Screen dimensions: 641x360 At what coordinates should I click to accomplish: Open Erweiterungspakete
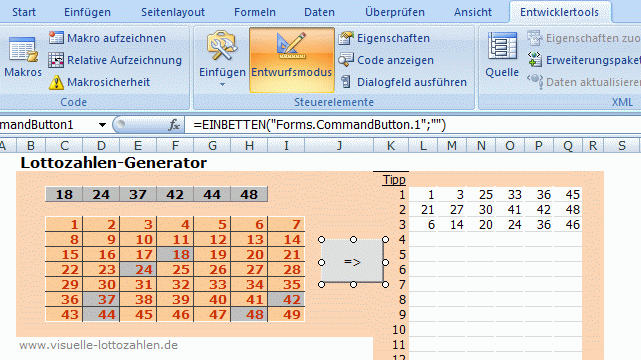pyautogui.click(x=584, y=60)
